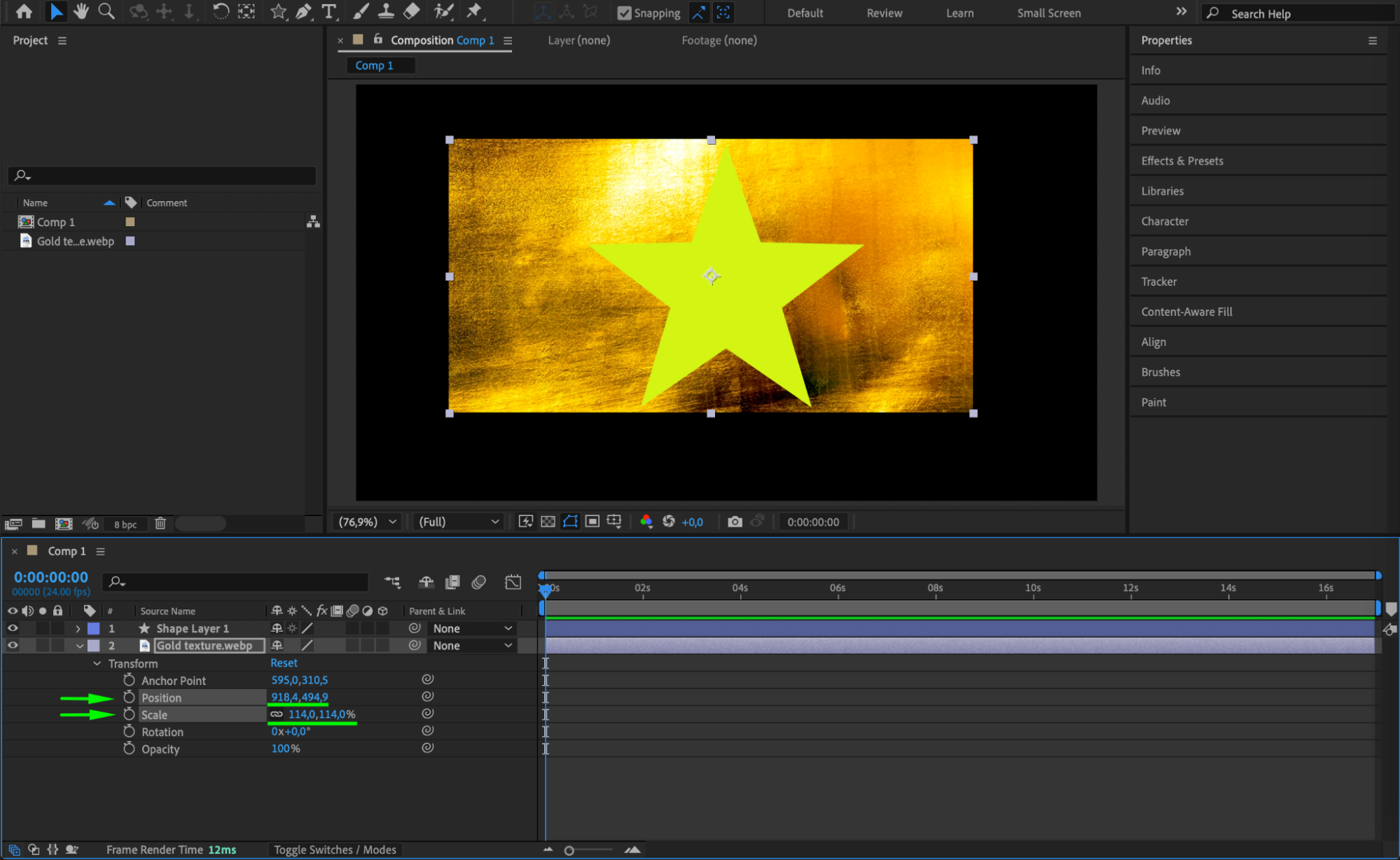1400x860 pixels.
Task: Click Toggle Switches / Modes button
Action: 335,849
